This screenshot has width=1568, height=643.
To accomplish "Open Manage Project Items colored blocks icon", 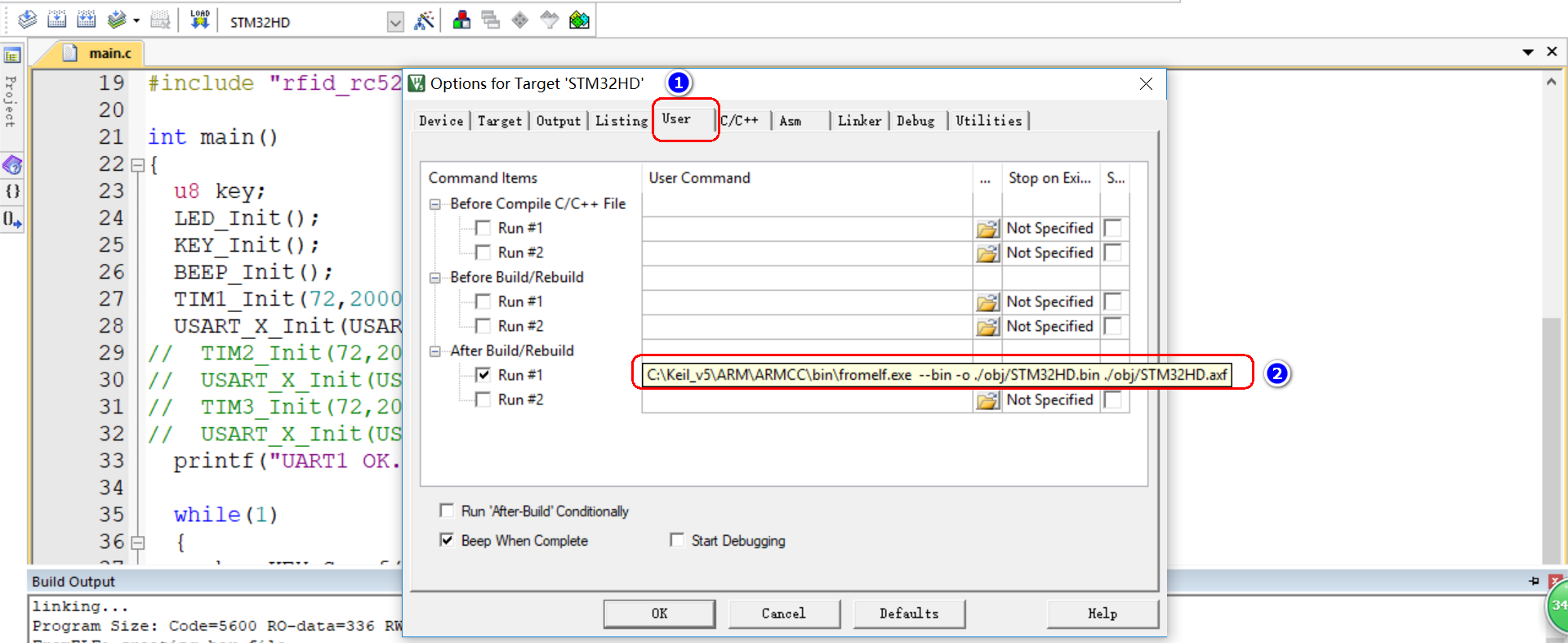I will (461, 20).
